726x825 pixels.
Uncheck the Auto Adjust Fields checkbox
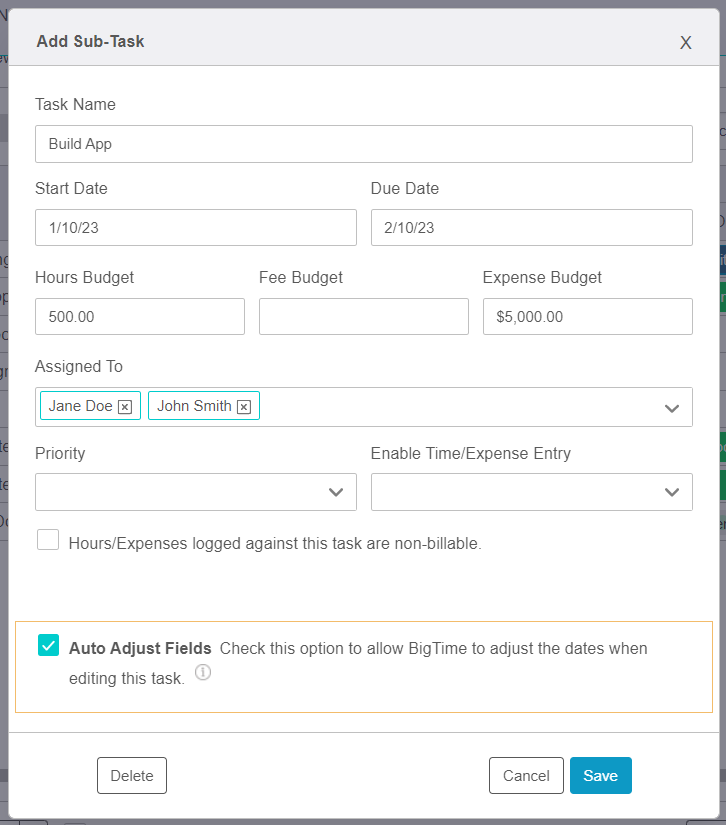(x=48, y=647)
